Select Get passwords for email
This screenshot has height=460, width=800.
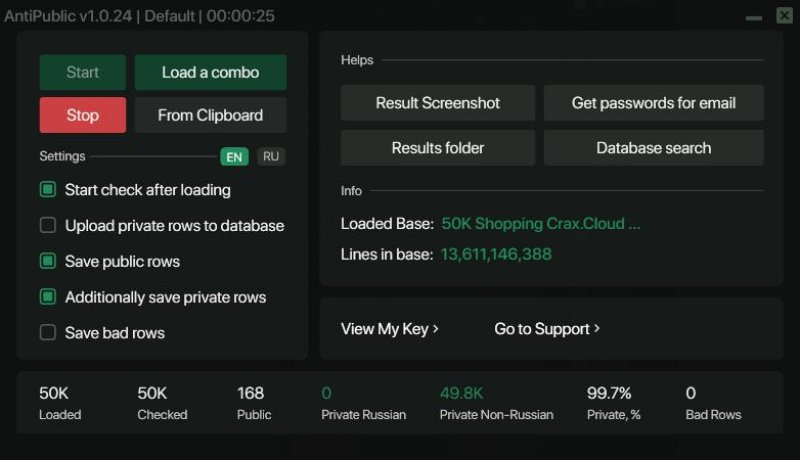(653, 103)
